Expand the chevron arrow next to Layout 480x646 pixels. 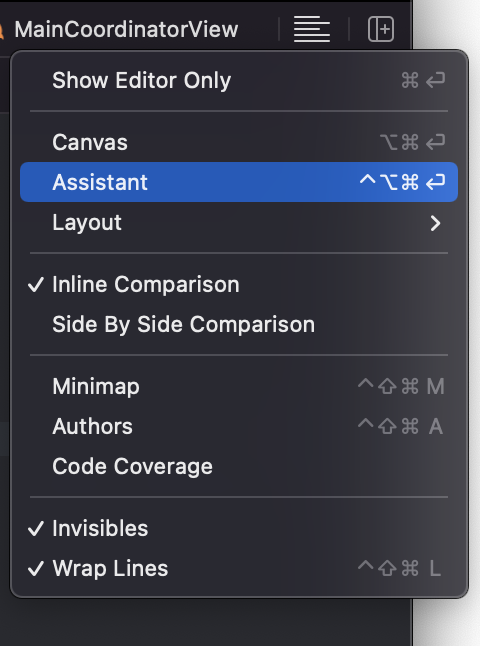point(435,223)
